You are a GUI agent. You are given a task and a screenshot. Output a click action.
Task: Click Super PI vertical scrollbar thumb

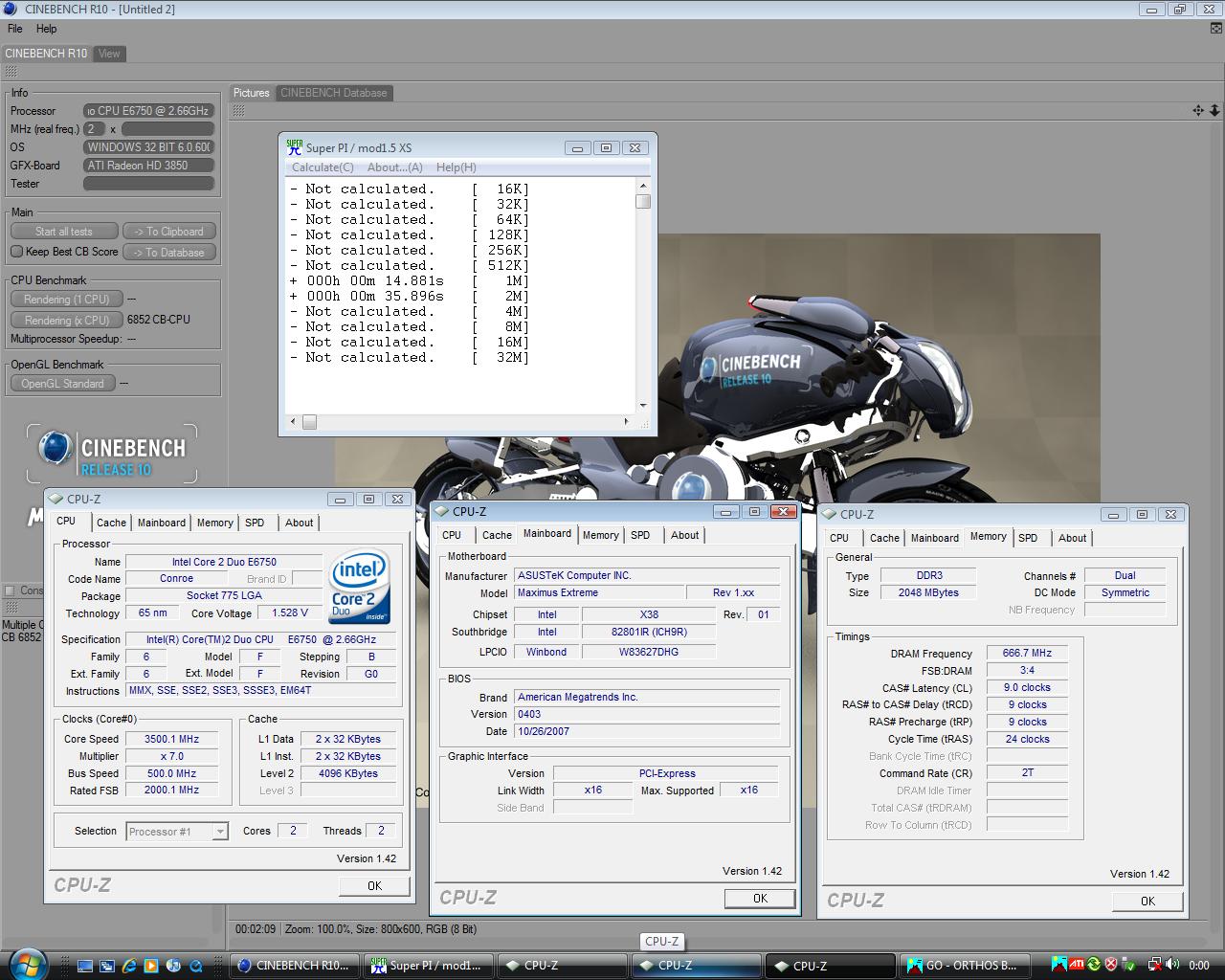pyautogui.click(x=643, y=201)
